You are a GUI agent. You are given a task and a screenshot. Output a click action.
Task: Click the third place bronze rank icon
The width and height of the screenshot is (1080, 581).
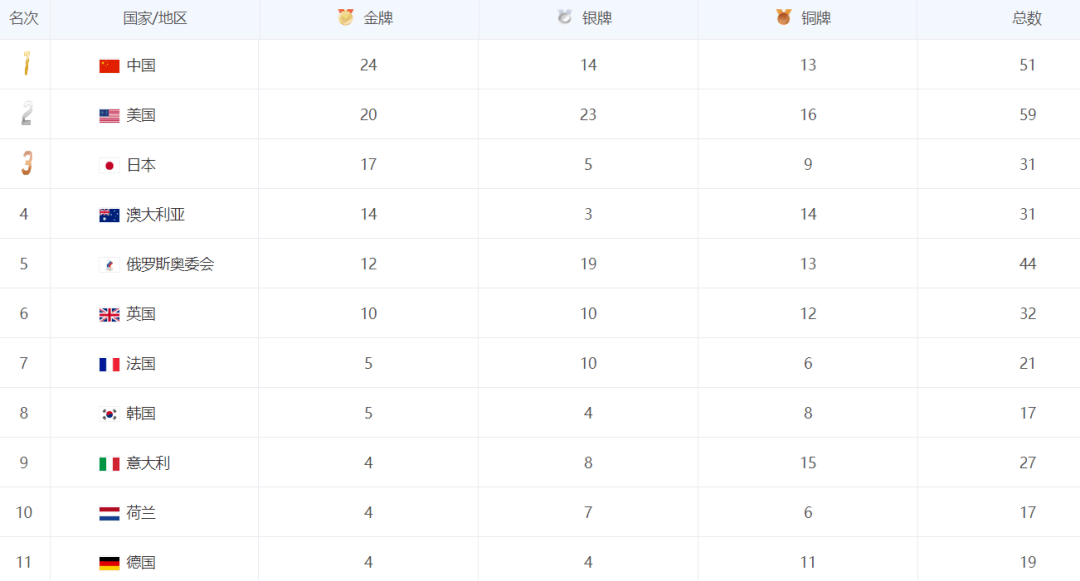(26, 164)
